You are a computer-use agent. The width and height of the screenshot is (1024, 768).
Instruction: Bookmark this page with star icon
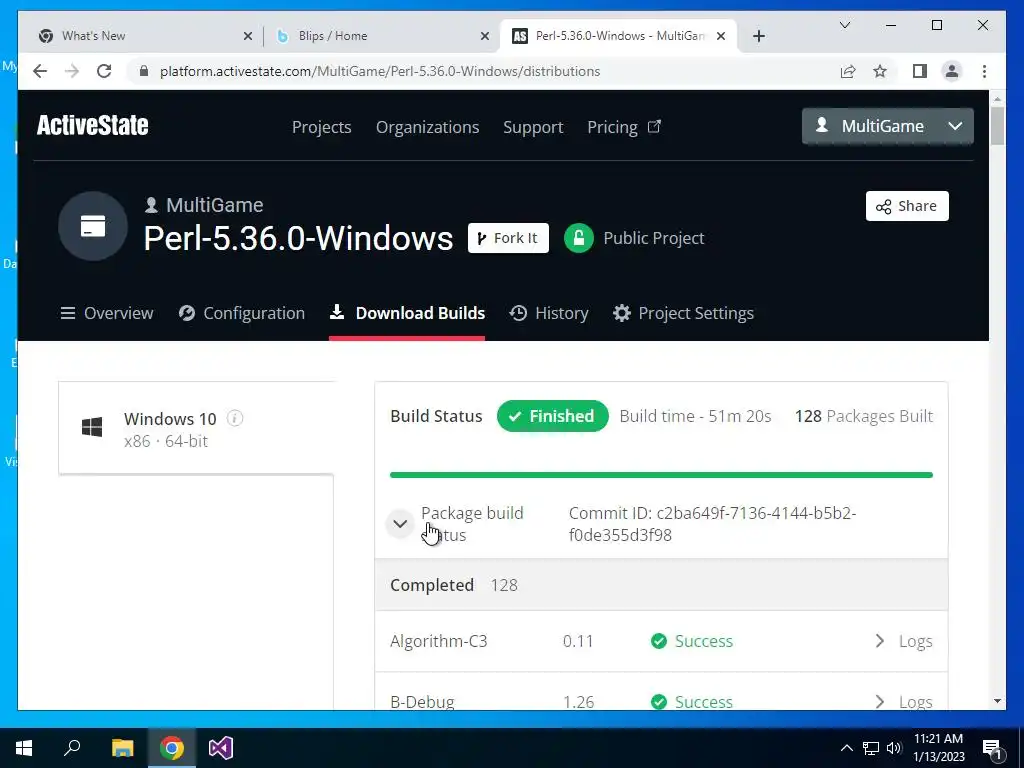pyautogui.click(x=880, y=71)
